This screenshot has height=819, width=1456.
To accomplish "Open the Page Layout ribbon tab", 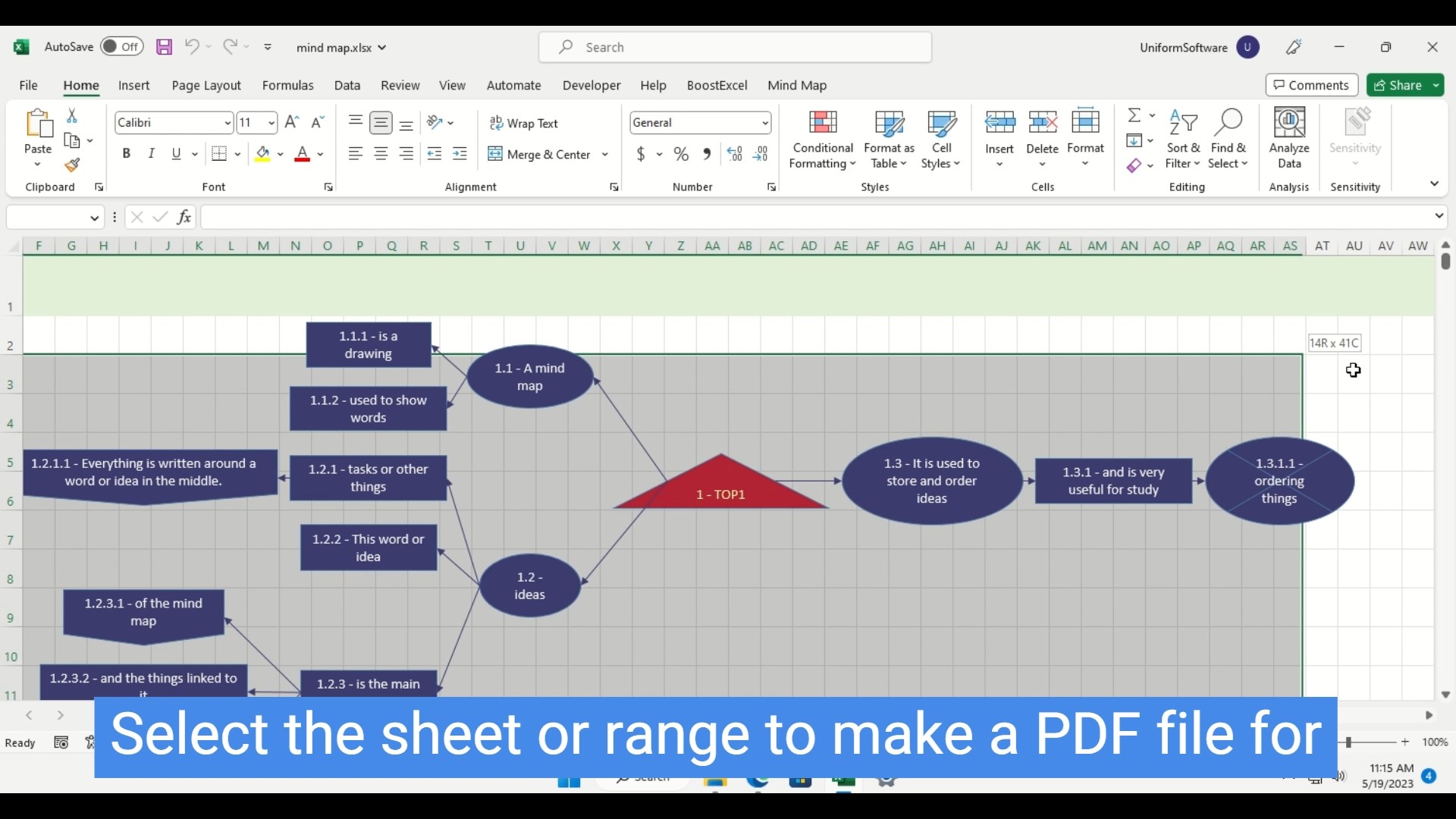I will pos(206,86).
